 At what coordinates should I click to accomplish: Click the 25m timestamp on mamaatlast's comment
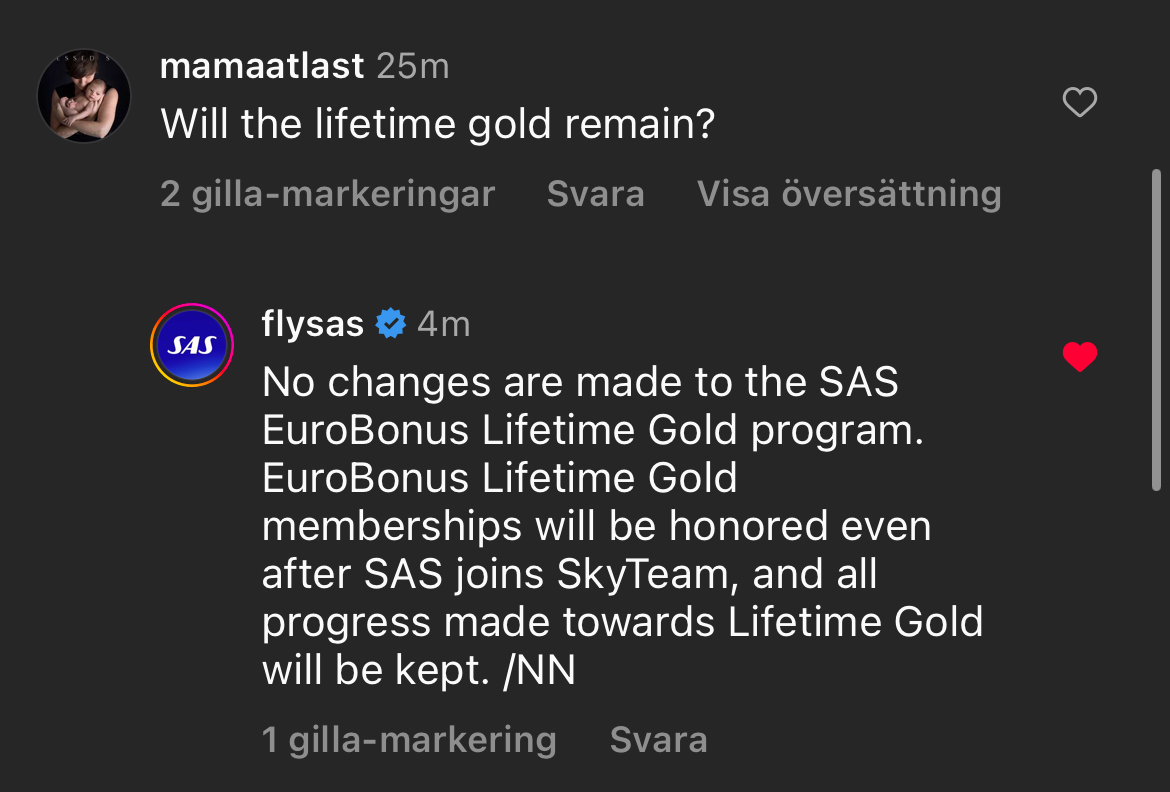point(412,67)
